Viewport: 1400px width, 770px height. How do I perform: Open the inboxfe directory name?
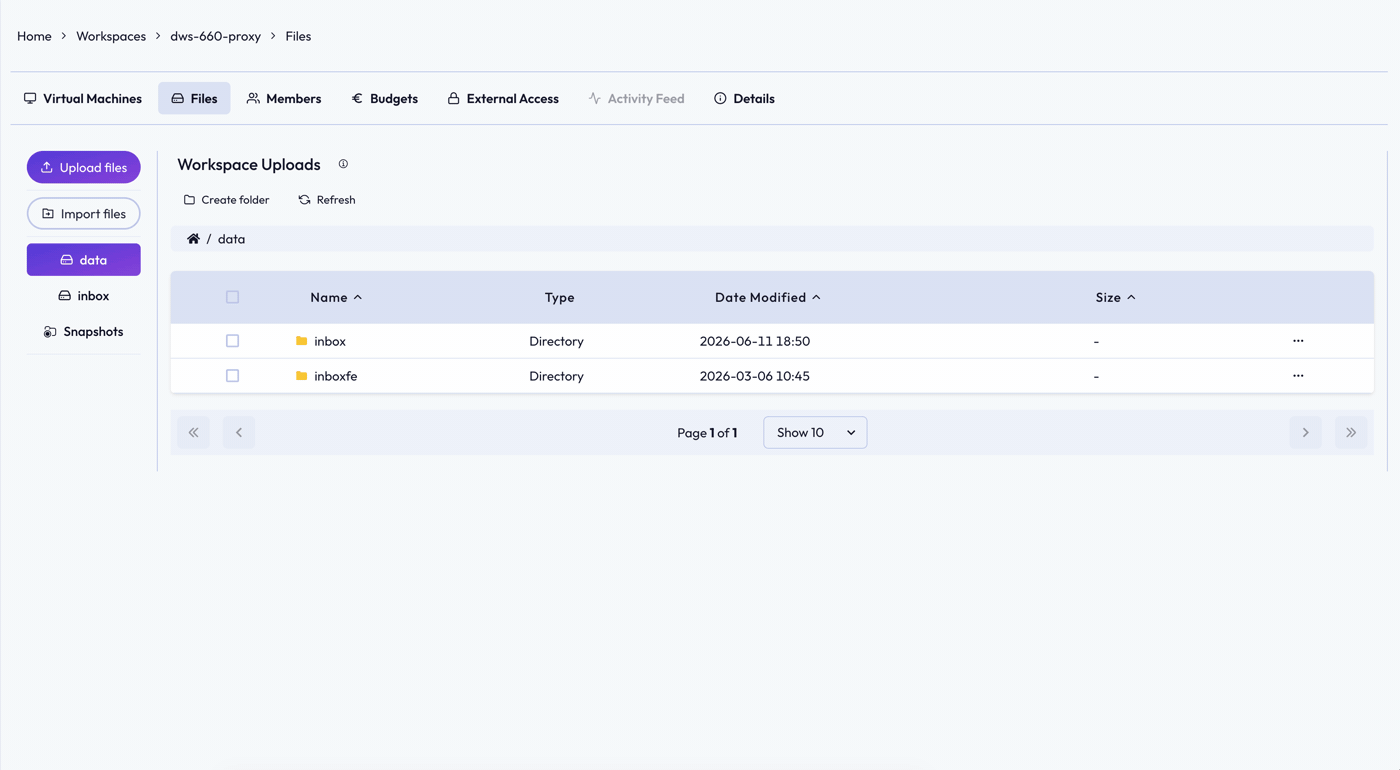336,376
